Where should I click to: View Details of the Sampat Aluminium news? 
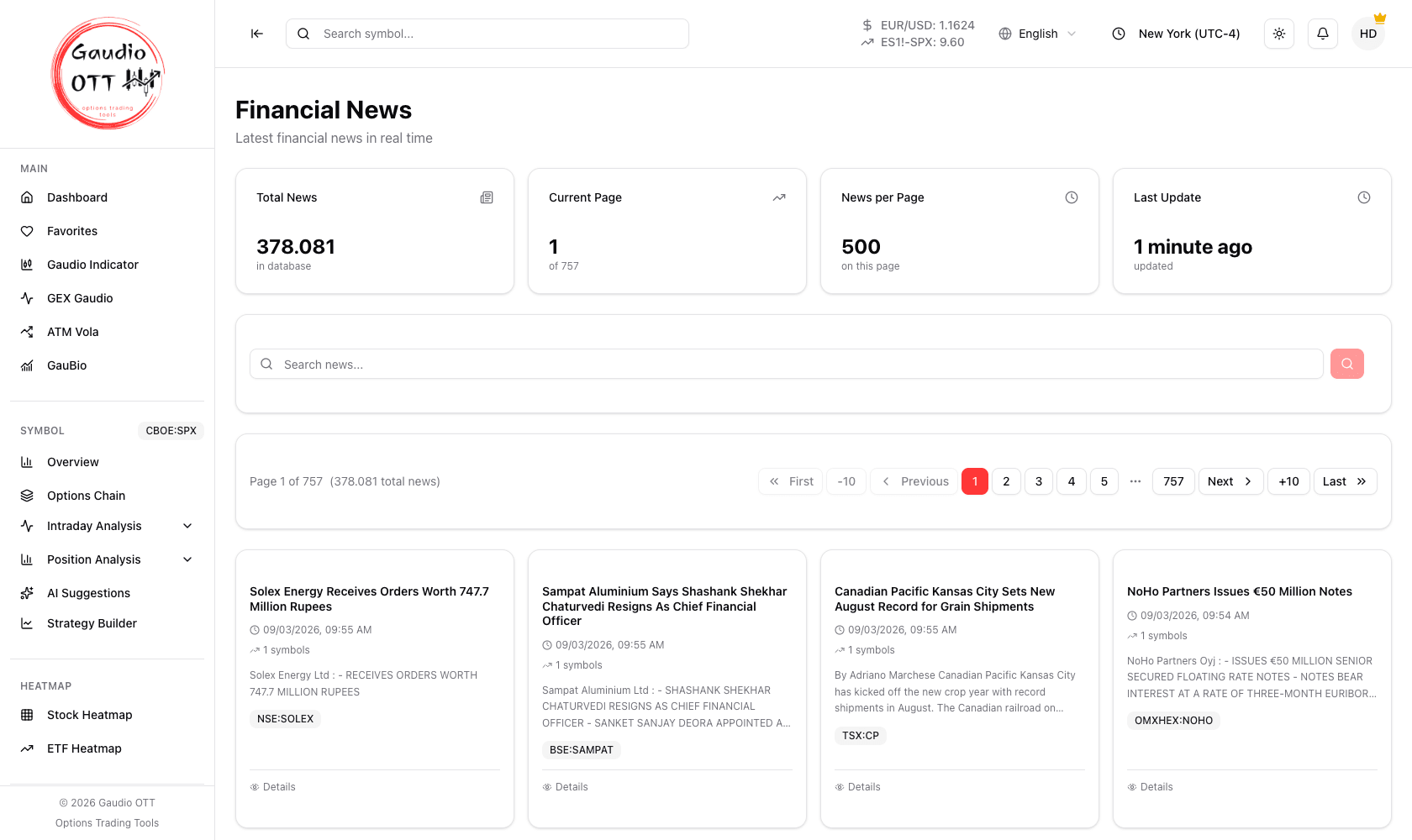point(565,787)
